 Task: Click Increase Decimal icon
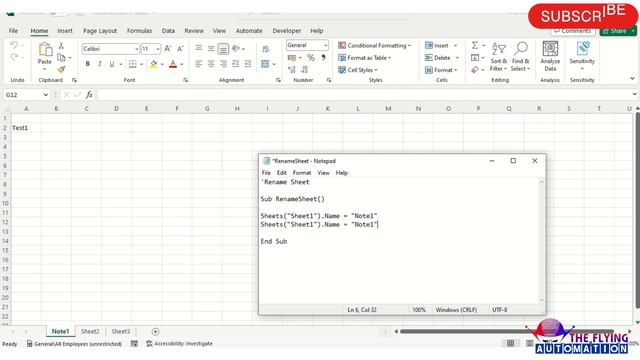point(292,70)
